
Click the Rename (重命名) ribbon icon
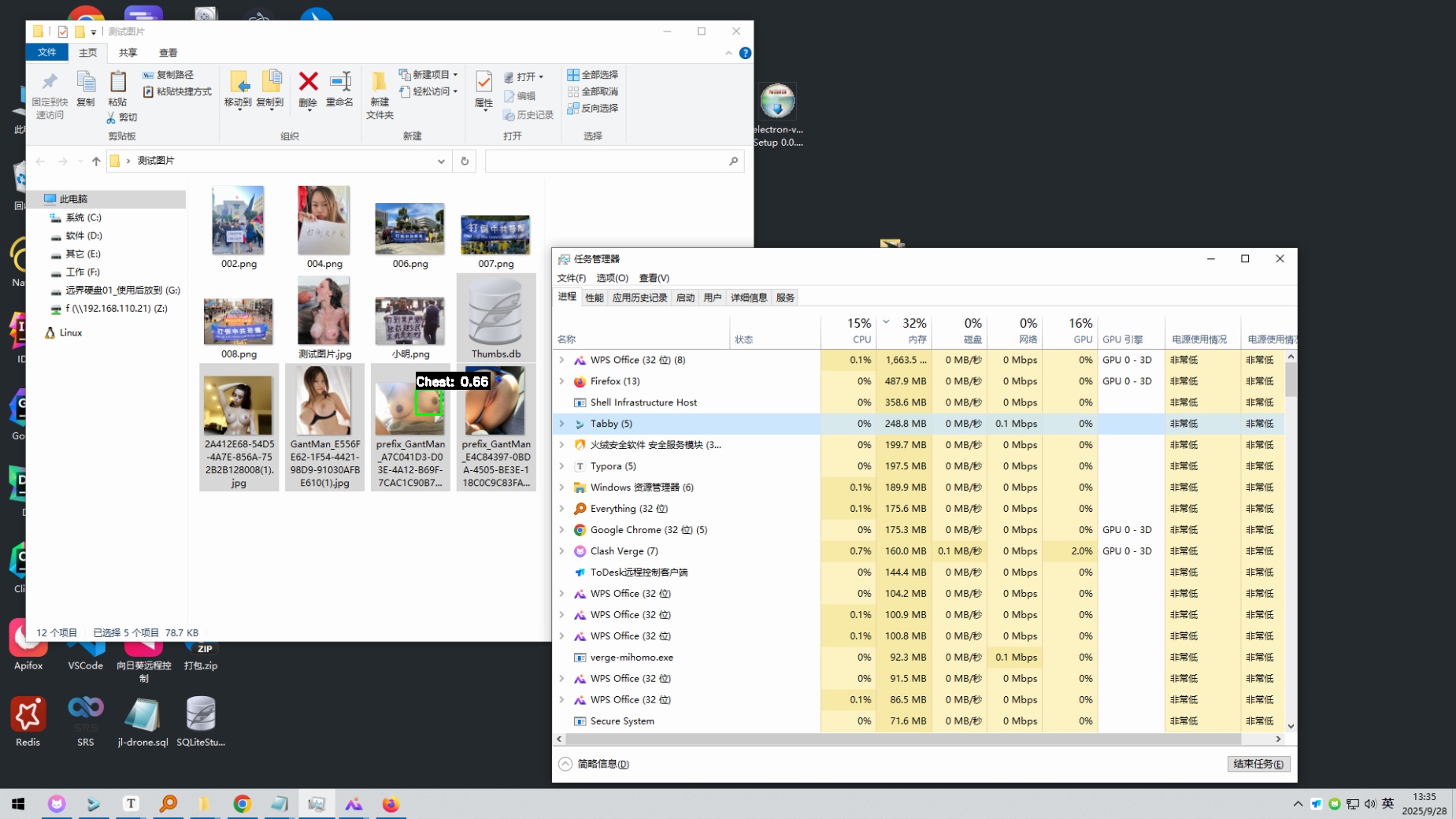point(340,83)
